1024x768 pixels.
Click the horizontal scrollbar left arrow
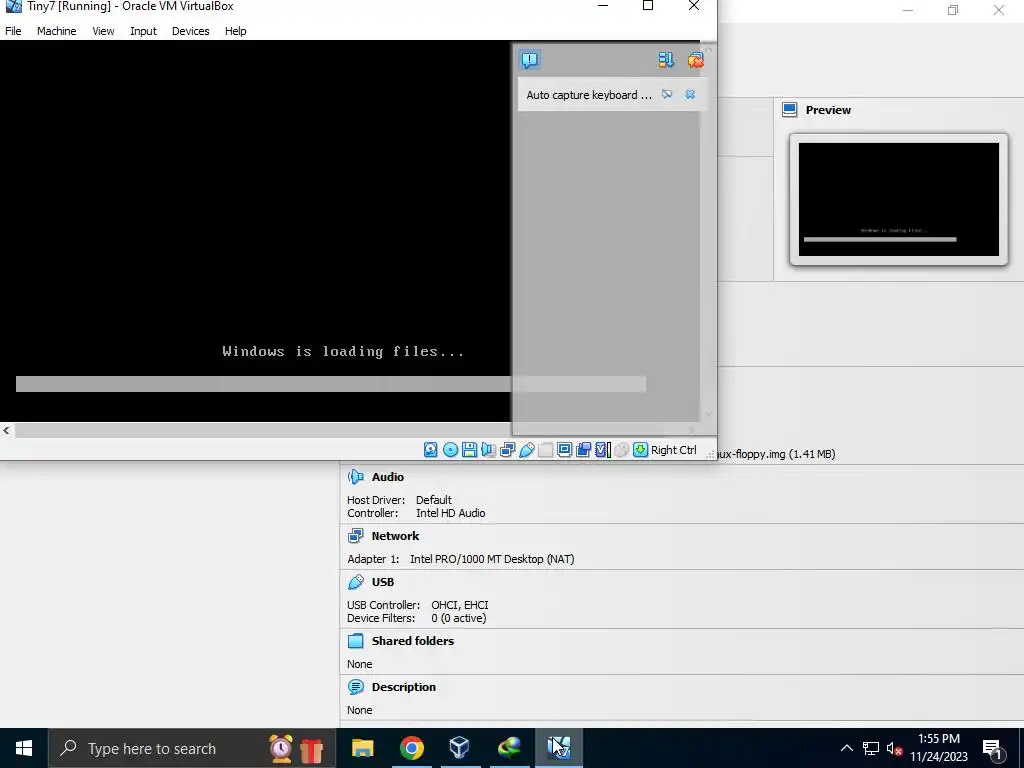[7, 430]
